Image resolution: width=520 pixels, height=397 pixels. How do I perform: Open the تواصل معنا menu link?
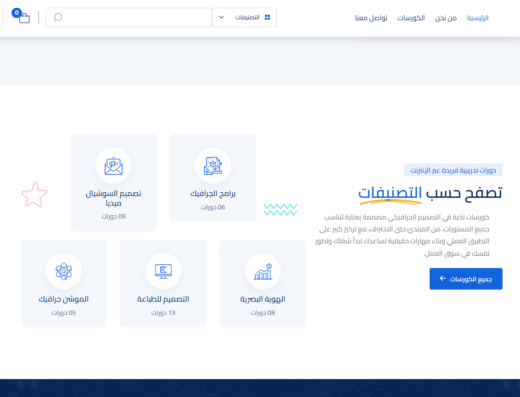click(x=371, y=18)
